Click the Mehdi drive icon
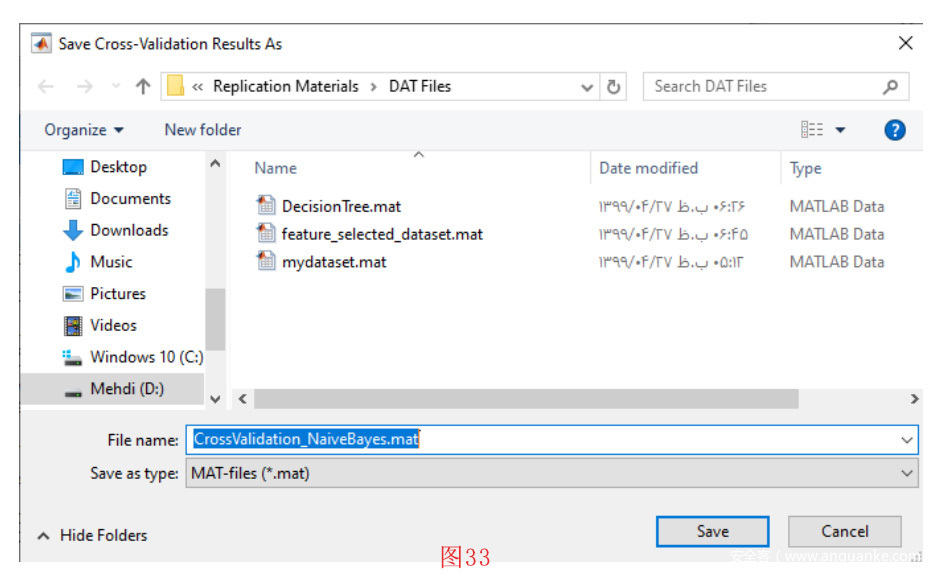The image size is (946, 575). (73, 394)
